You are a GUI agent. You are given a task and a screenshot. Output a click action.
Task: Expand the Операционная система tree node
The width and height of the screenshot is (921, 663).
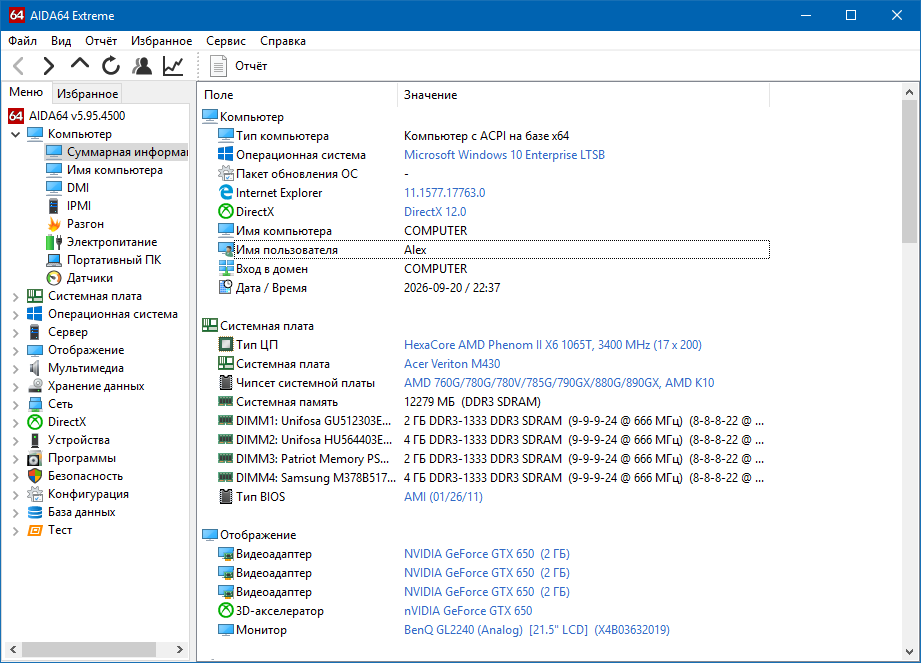tap(16, 315)
